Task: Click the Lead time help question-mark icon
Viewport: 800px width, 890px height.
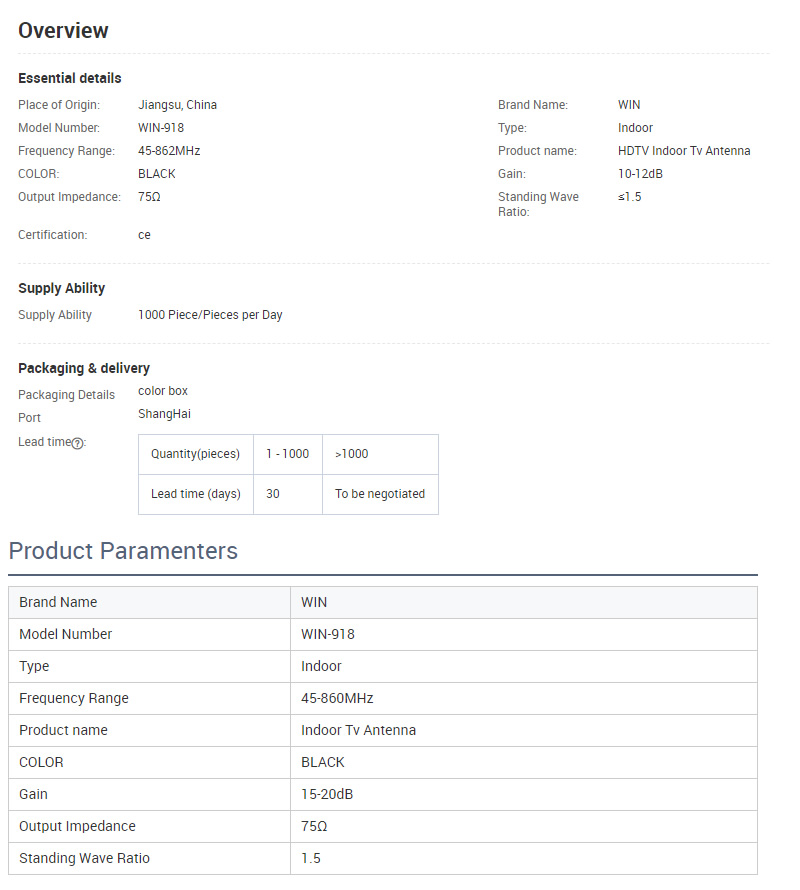Action: tap(78, 443)
